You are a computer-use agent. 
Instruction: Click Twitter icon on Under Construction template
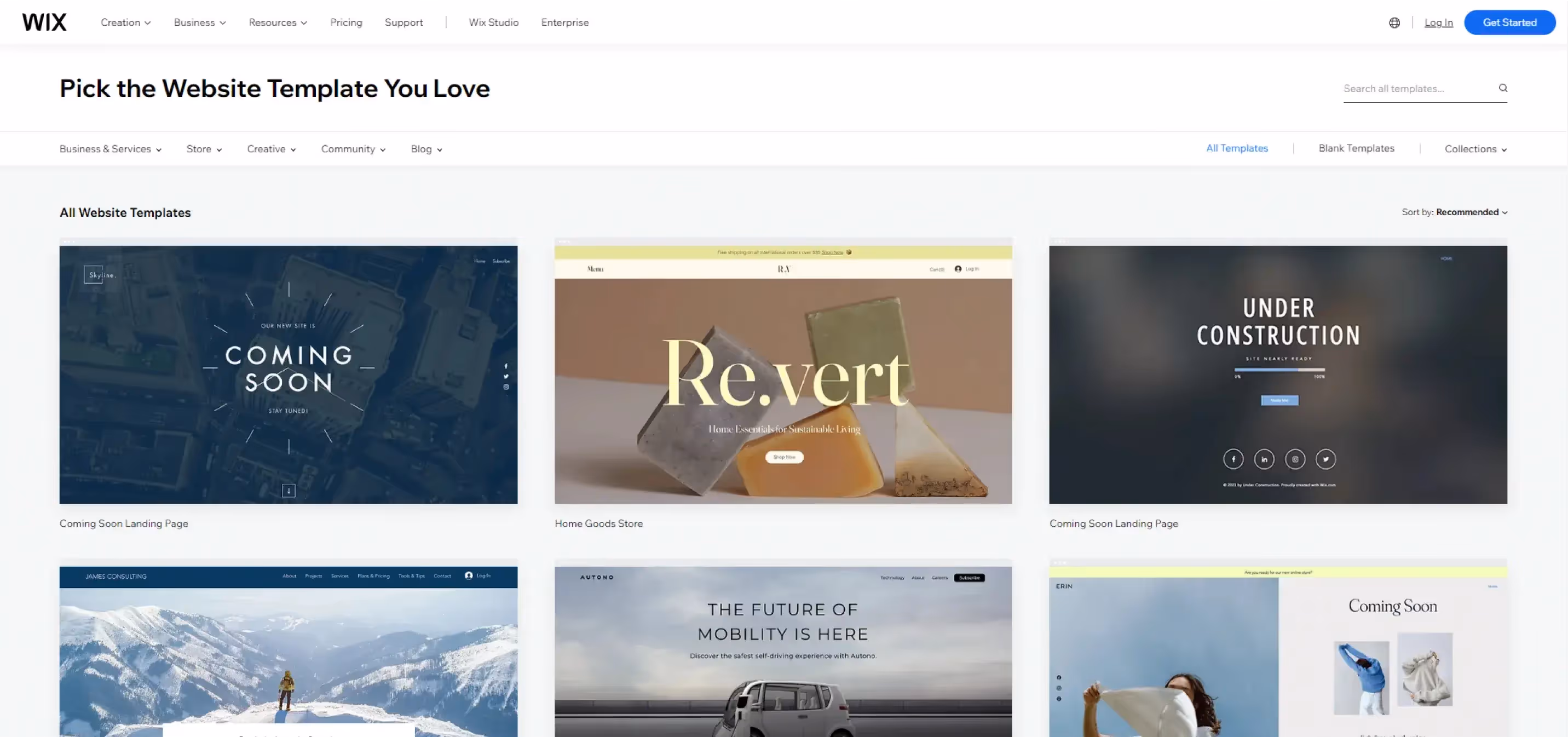(1326, 459)
